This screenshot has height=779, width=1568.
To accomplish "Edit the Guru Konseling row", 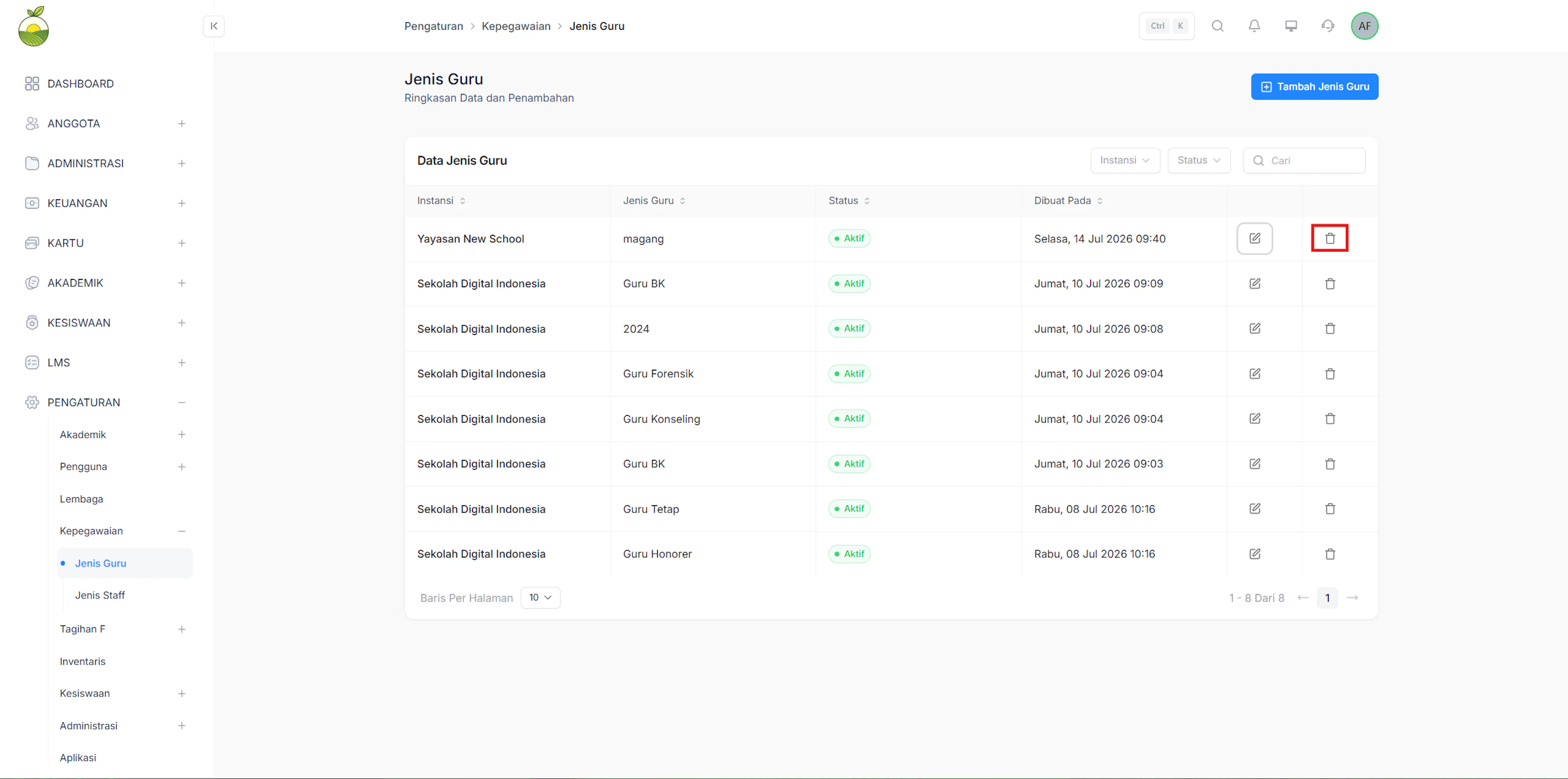I will 1254,419.
